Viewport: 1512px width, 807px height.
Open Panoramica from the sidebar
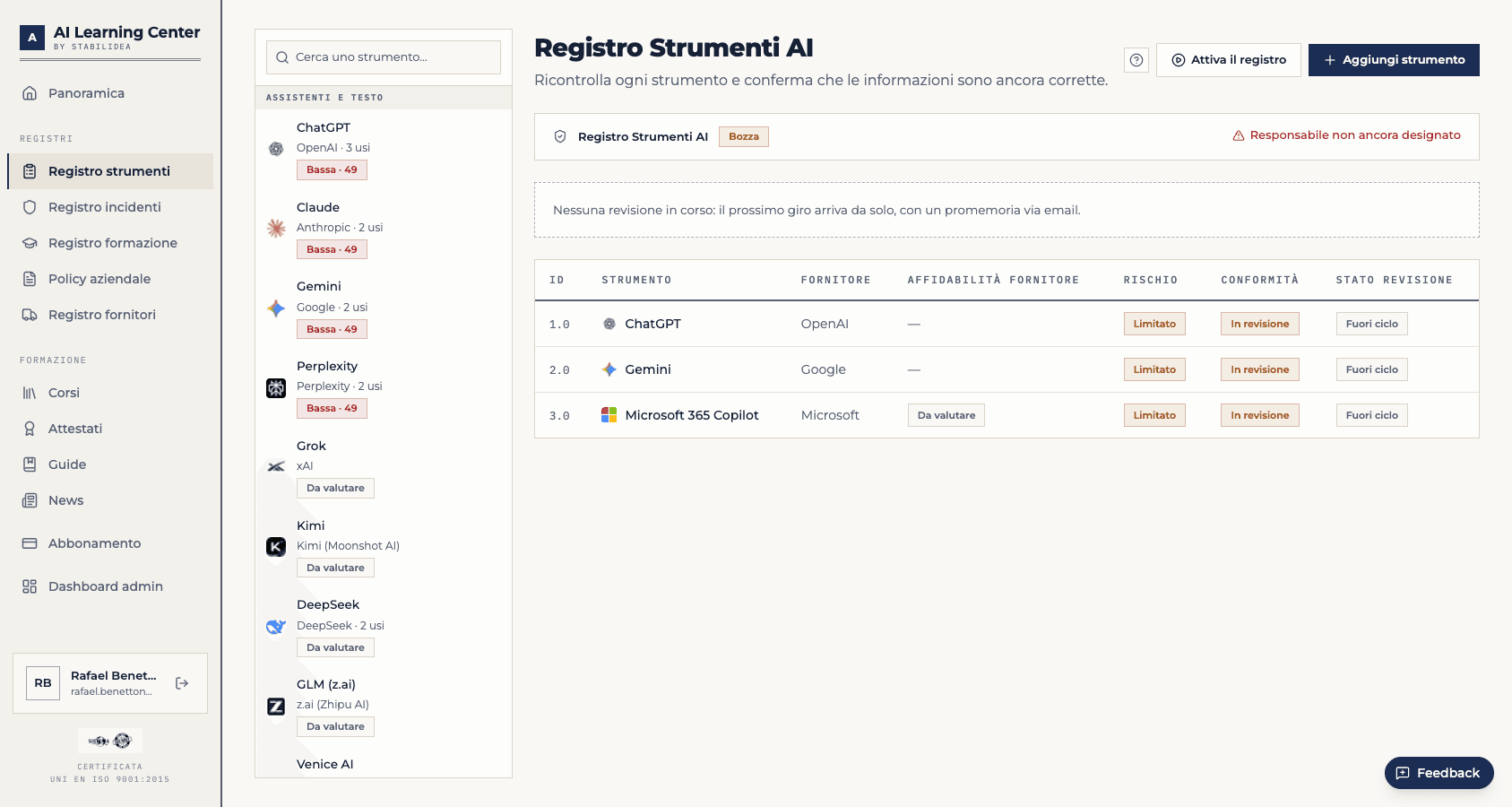click(x=110, y=93)
